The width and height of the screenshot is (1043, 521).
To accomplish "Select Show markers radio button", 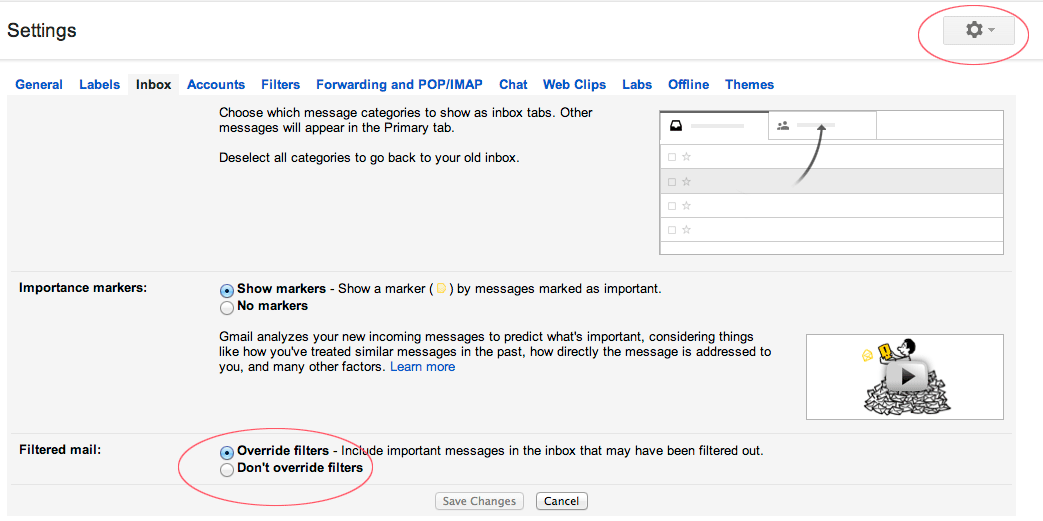I will [x=227, y=290].
